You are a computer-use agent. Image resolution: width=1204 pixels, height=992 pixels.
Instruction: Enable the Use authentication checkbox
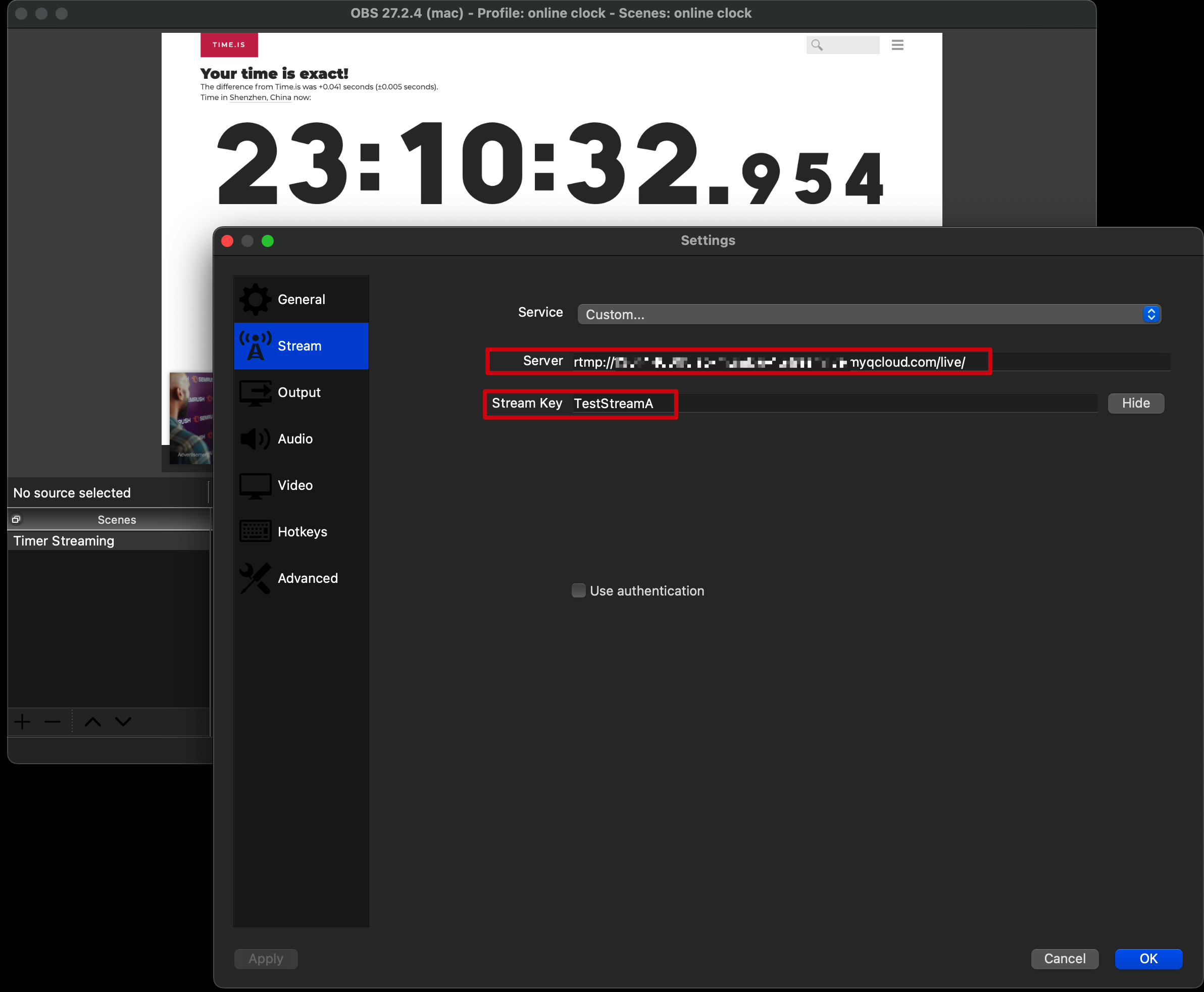click(578, 591)
